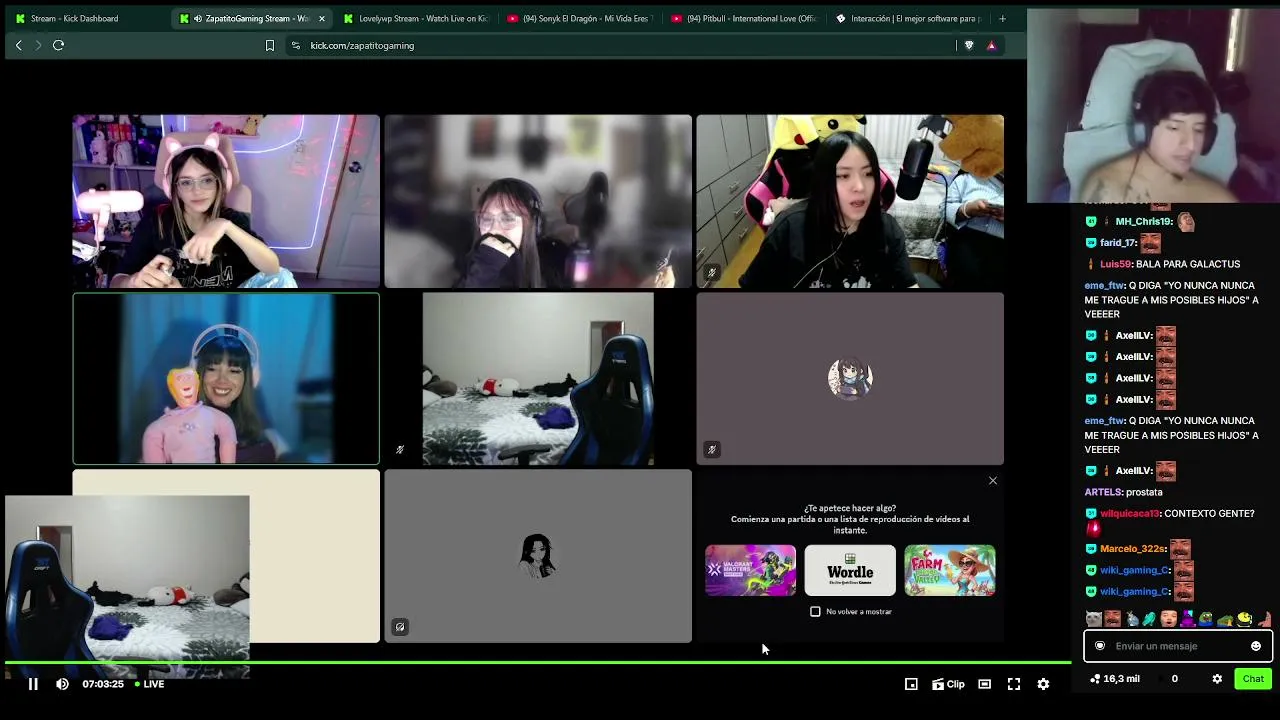
Task: Open site information icon in address bar
Action: pyautogui.click(x=295, y=45)
